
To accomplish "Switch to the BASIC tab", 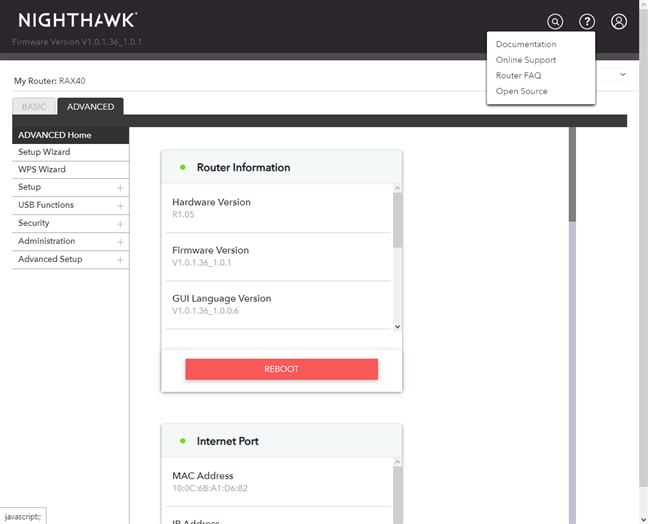I will click(x=34, y=107).
